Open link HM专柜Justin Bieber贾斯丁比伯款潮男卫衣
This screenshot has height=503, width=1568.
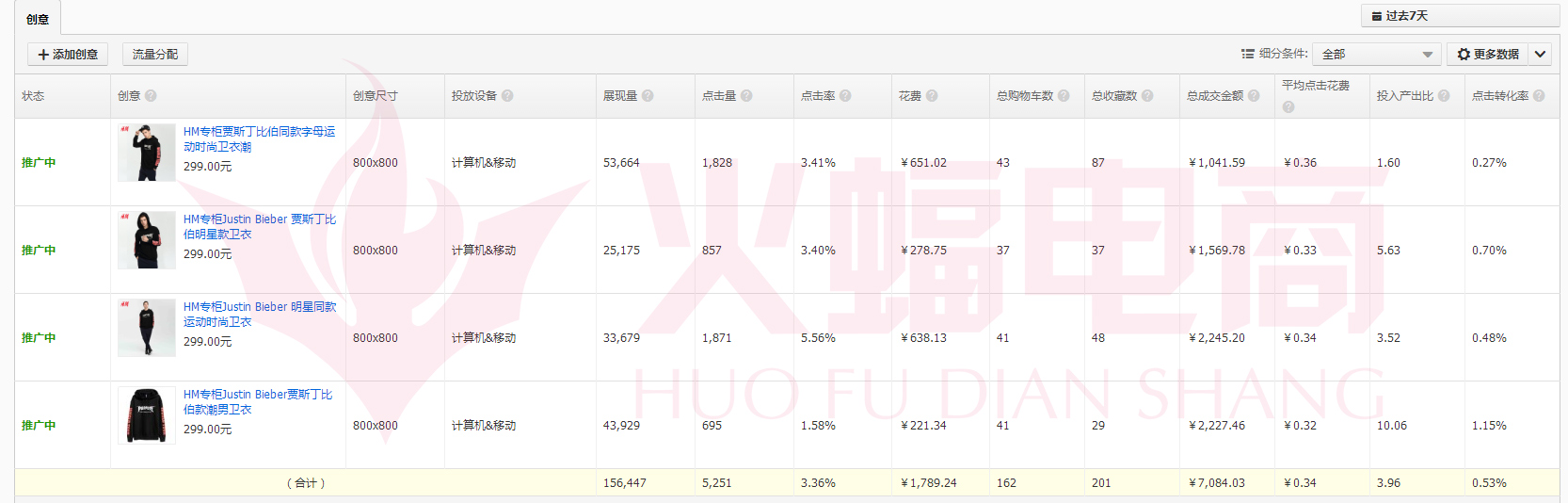tap(258, 402)
